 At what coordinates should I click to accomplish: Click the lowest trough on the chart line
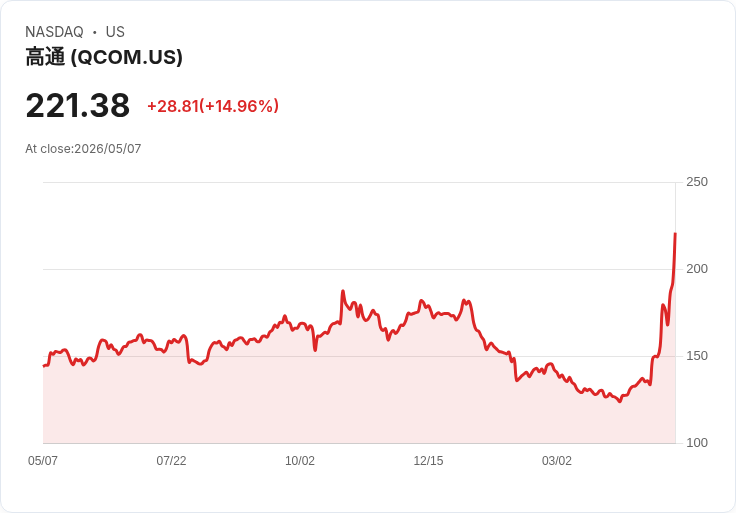tap(620, 401)
